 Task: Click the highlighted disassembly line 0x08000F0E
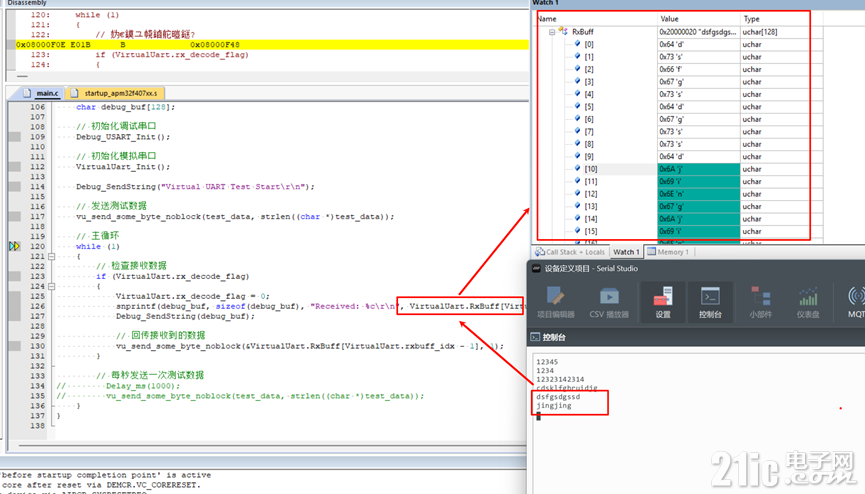[272, 45]
